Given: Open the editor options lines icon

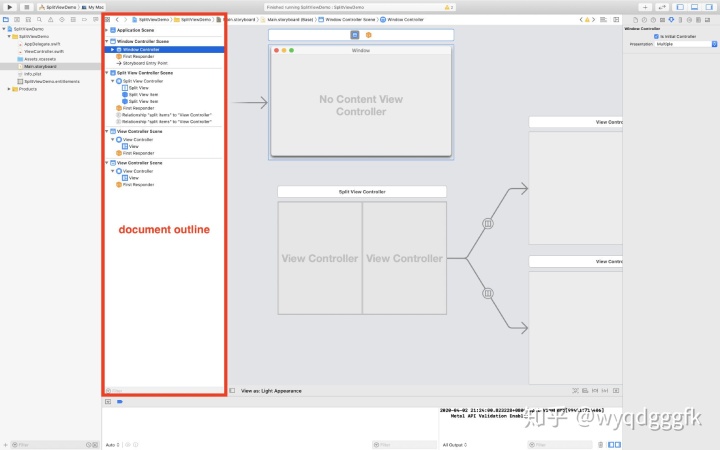Looking at the screenshot, I should coord(603,20).
